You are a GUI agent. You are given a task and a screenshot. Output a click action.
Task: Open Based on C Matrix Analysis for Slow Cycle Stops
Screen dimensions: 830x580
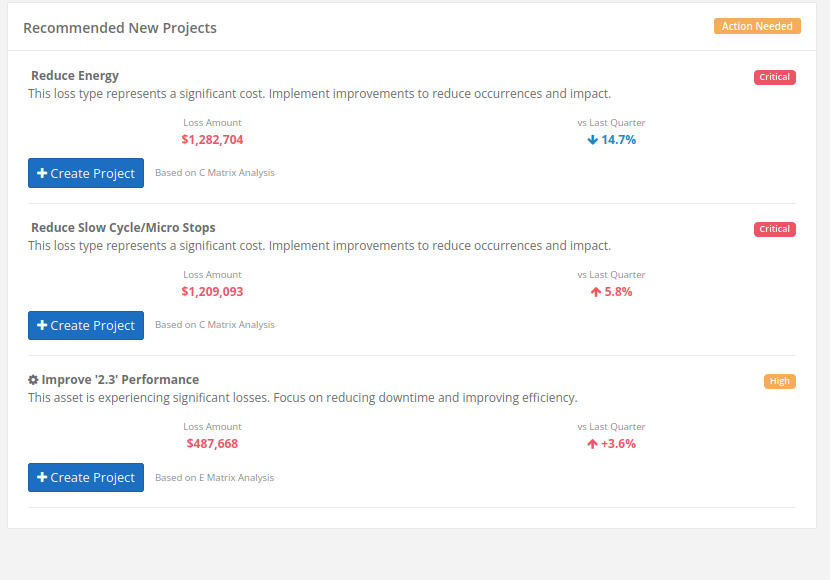point(214,324)
